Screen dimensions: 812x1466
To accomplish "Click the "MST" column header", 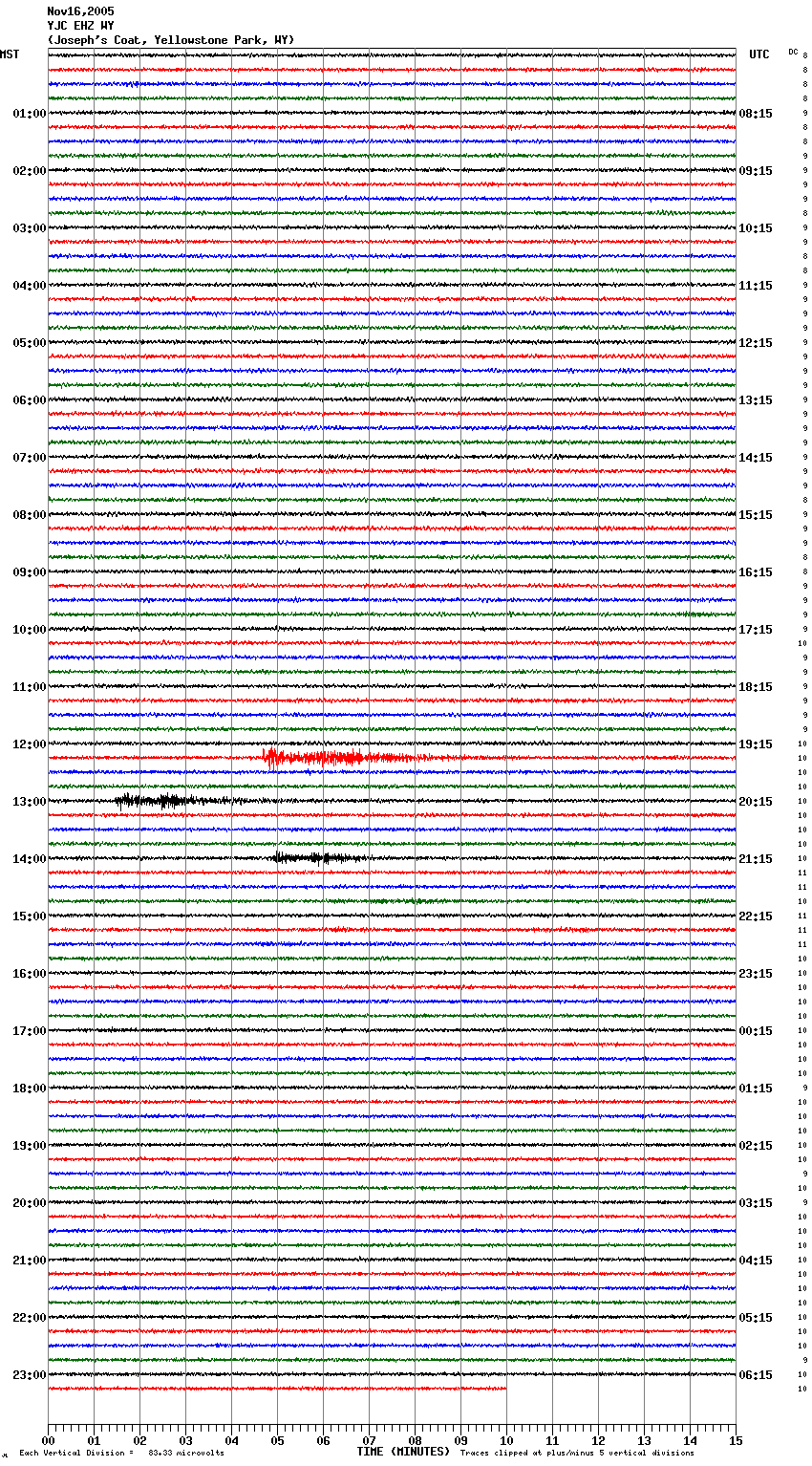I will pos(10,54).
